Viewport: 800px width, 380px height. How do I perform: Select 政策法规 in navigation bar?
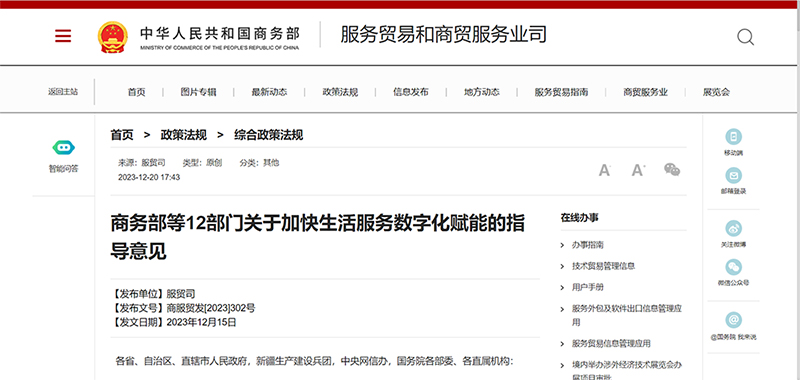click(x=340, y=92)
